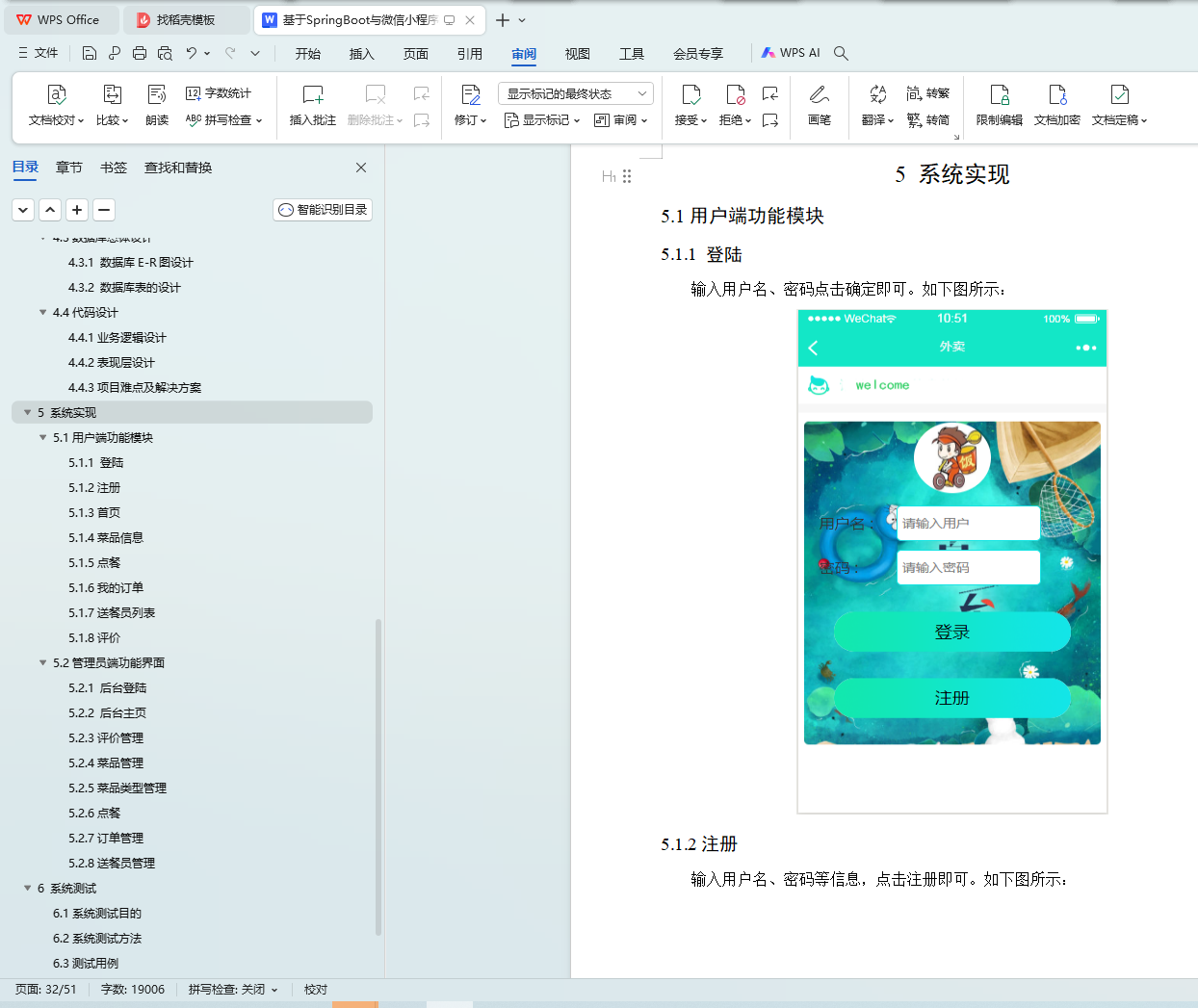Open the 文件 menu
Image resolution: width=1198 pixels, height=1008 pixels.
(39, 53)
